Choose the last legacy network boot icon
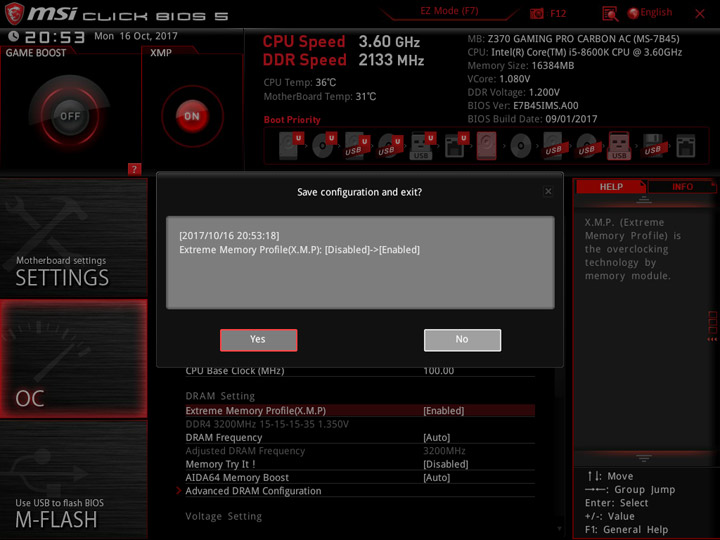The width and height of the screenshot is (720, 540). coord(686,146)
